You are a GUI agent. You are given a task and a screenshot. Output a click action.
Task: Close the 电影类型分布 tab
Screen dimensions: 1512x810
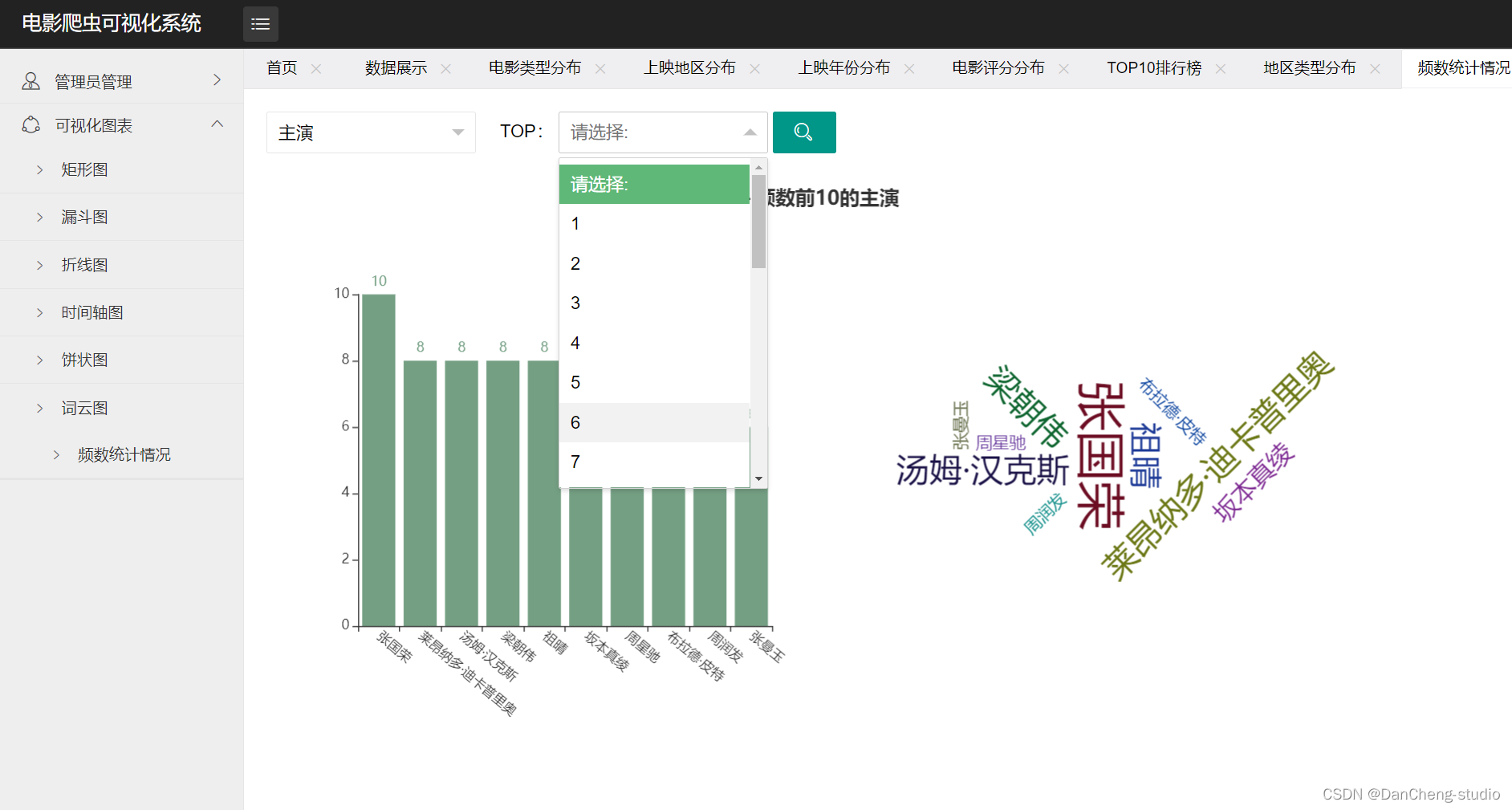(x=600, y=69)
